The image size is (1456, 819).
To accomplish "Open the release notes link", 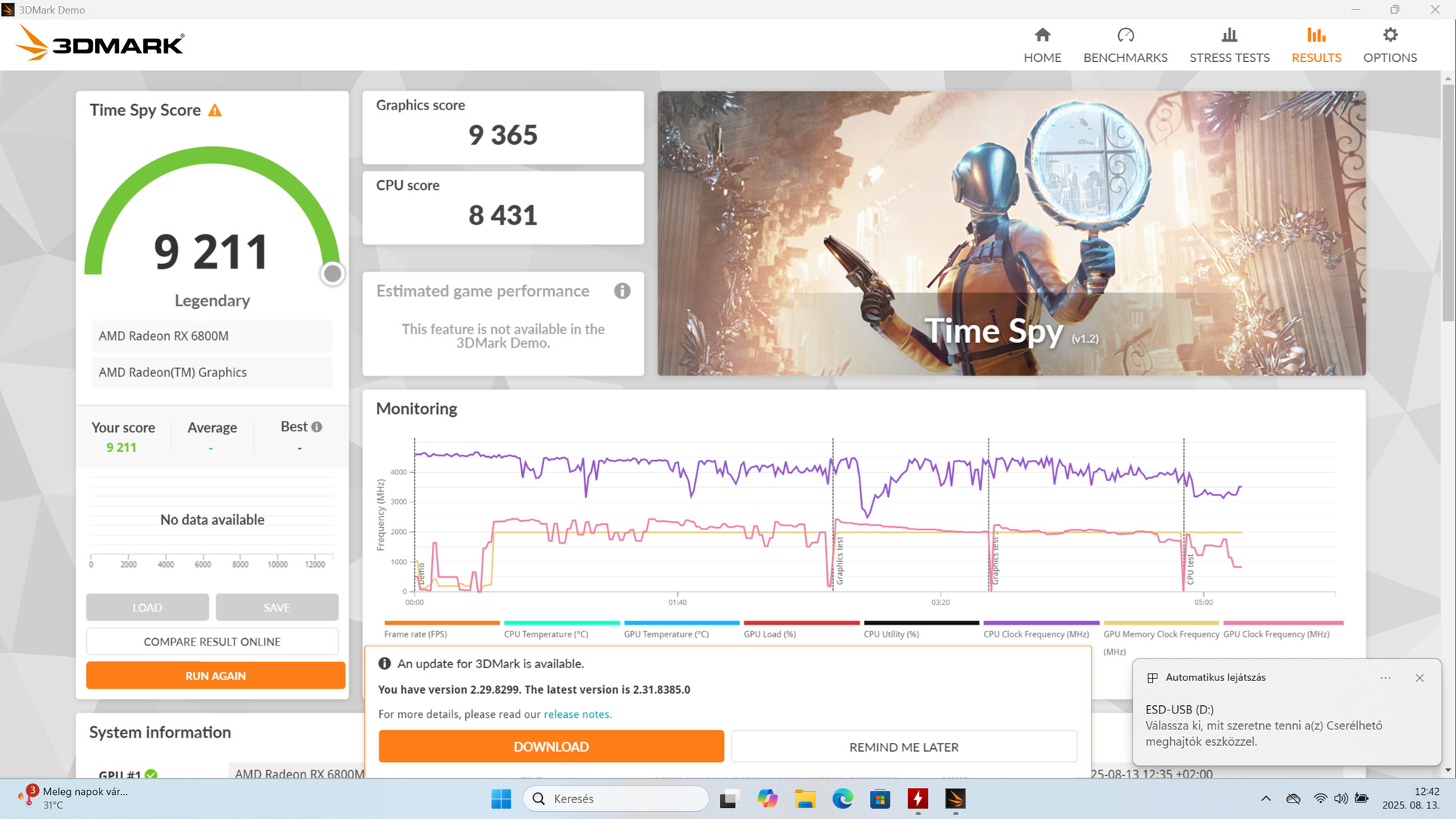I will pos(577,714).
